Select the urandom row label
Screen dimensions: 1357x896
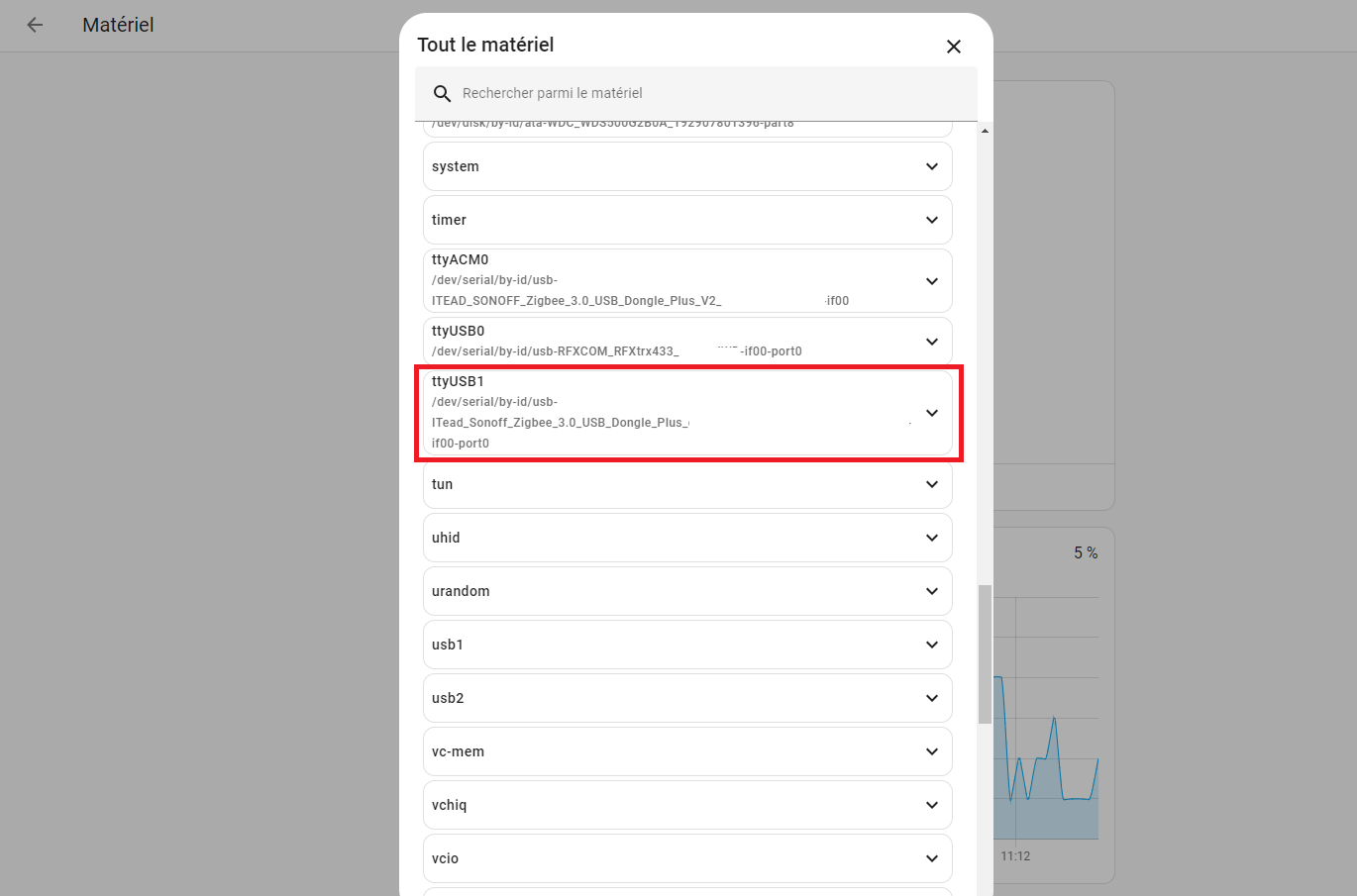coord(461,591)
